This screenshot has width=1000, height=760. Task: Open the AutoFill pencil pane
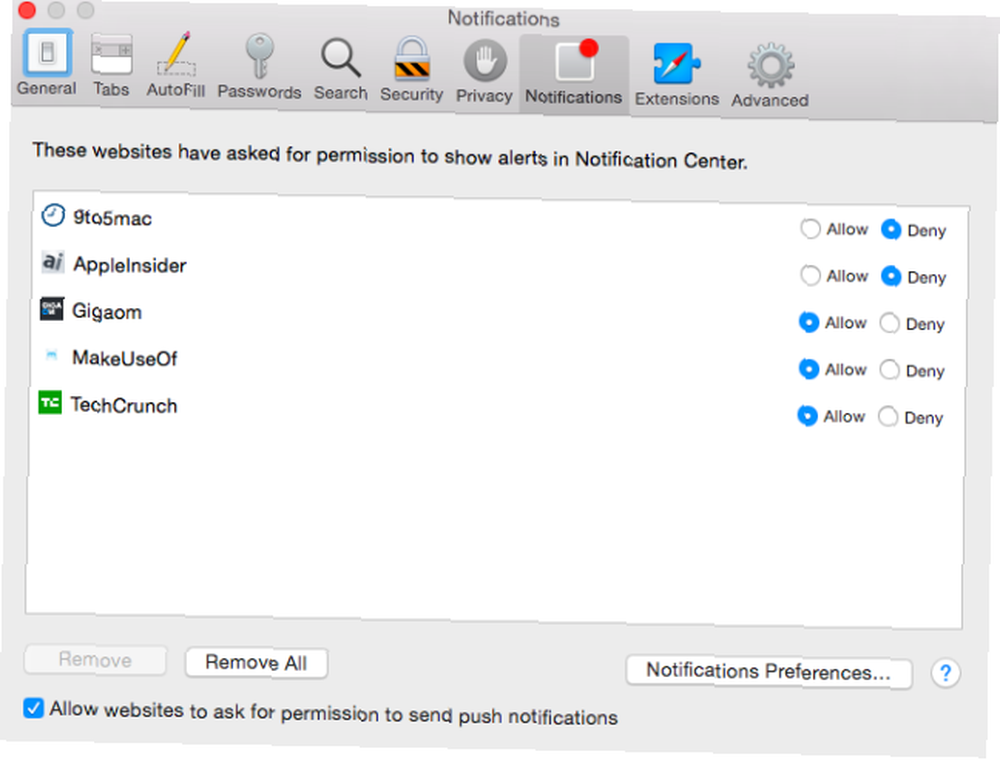coord(175,66)
